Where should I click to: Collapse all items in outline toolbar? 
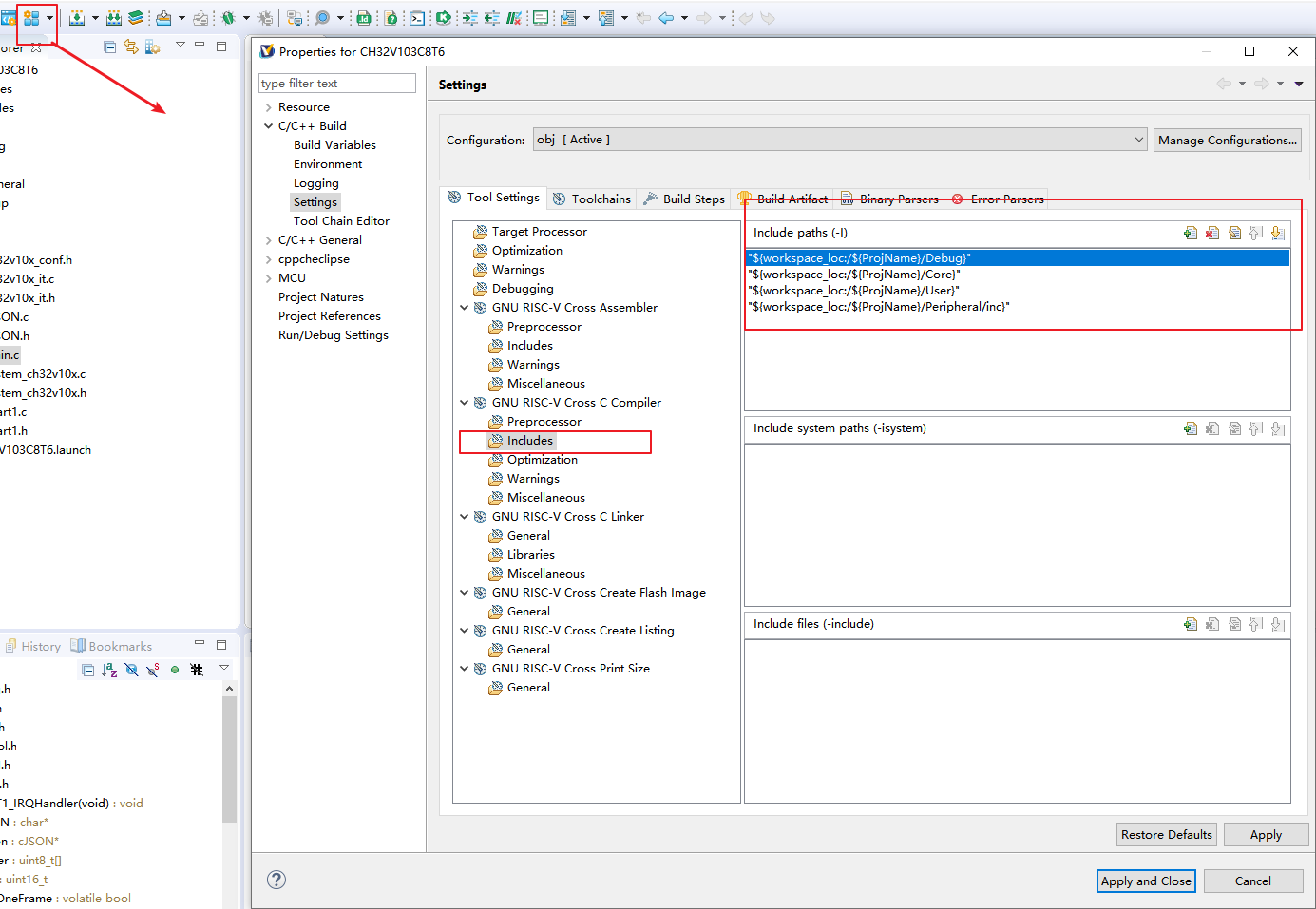[88, 670]
